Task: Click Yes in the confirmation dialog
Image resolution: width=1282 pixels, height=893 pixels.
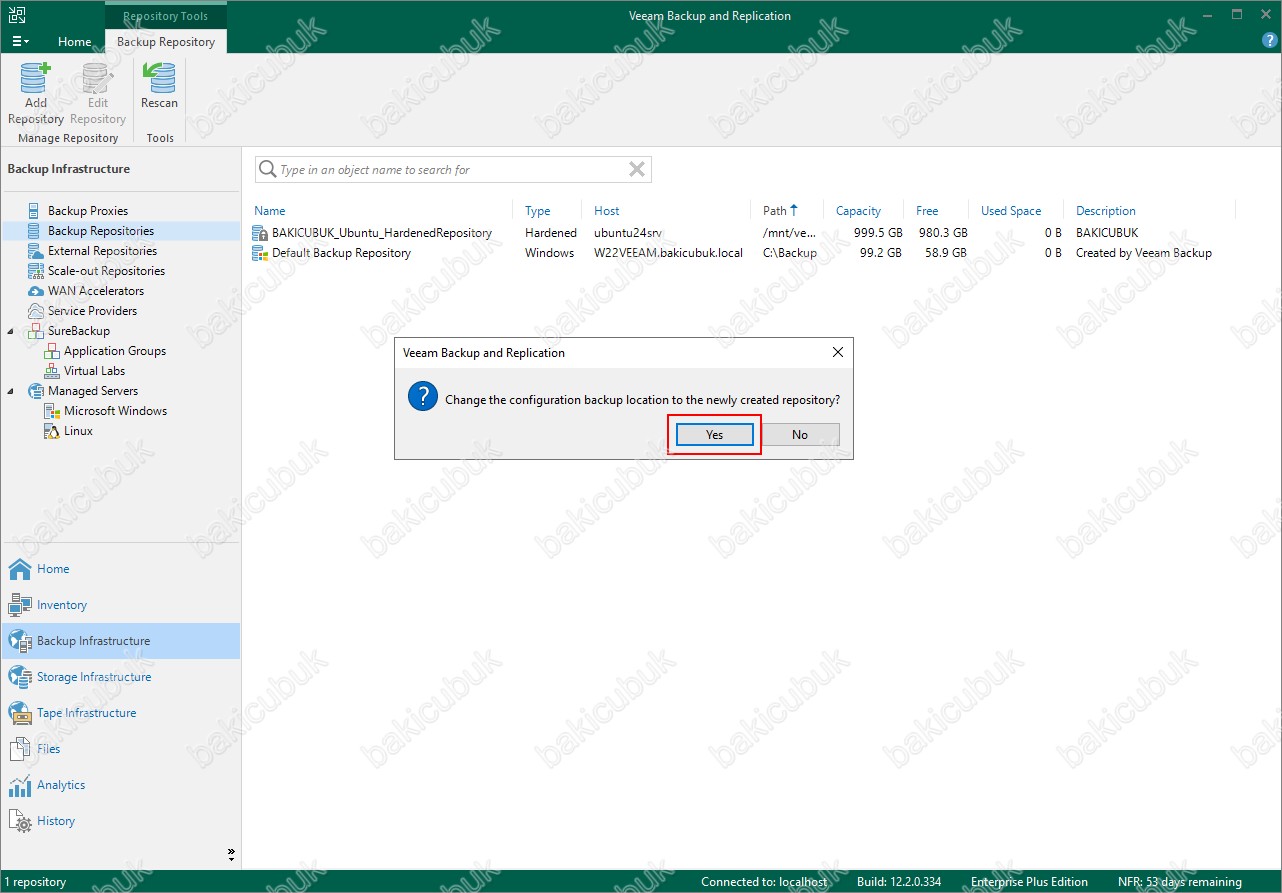Action: 714,435
